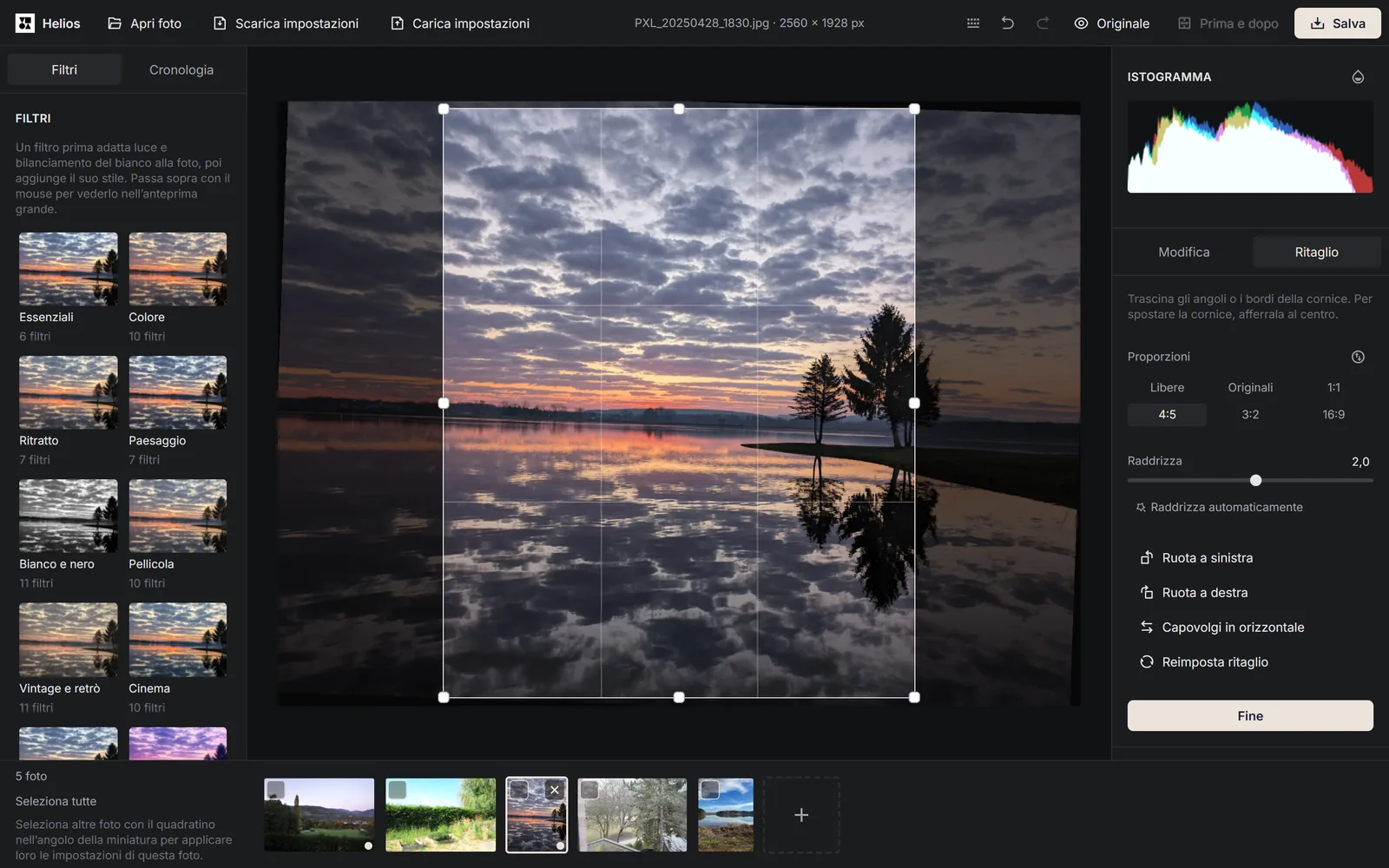Viewport: 1389px width, 868px height.
Task: Click the histogram clipping droplet icon
Action: (1358, 77)
